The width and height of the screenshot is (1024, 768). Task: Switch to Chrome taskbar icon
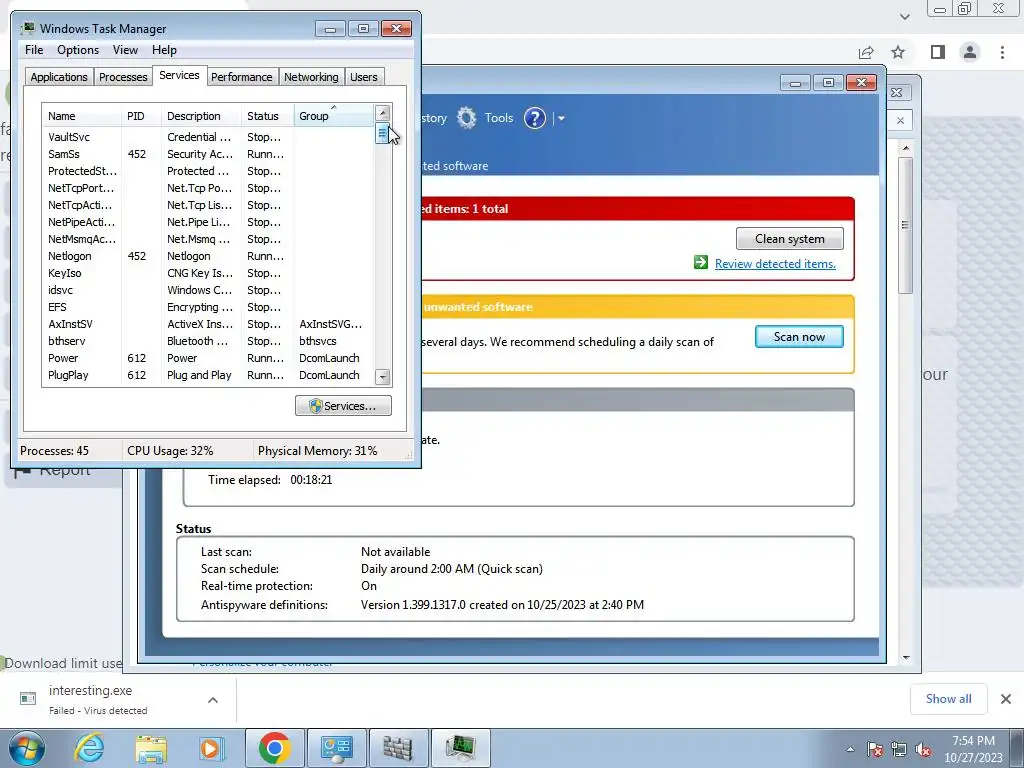(274, 748)
